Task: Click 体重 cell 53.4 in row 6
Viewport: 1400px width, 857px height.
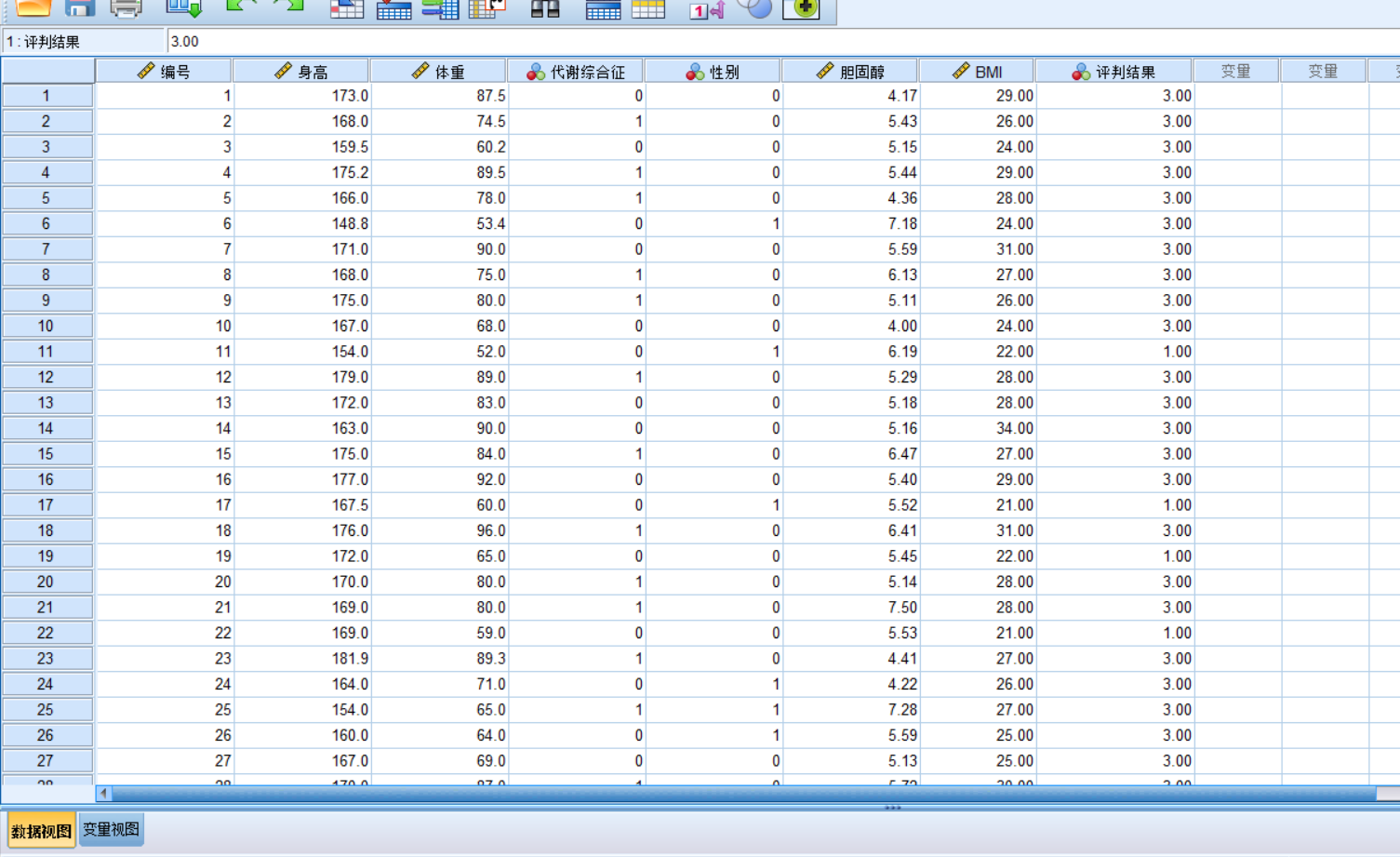Action: [x=439, y=223]
